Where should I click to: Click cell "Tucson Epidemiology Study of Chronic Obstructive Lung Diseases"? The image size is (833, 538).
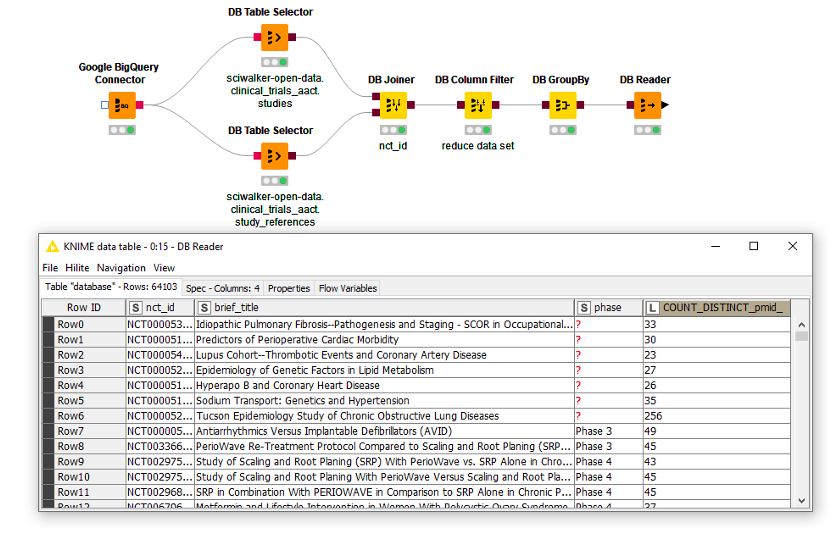(385, 416)
